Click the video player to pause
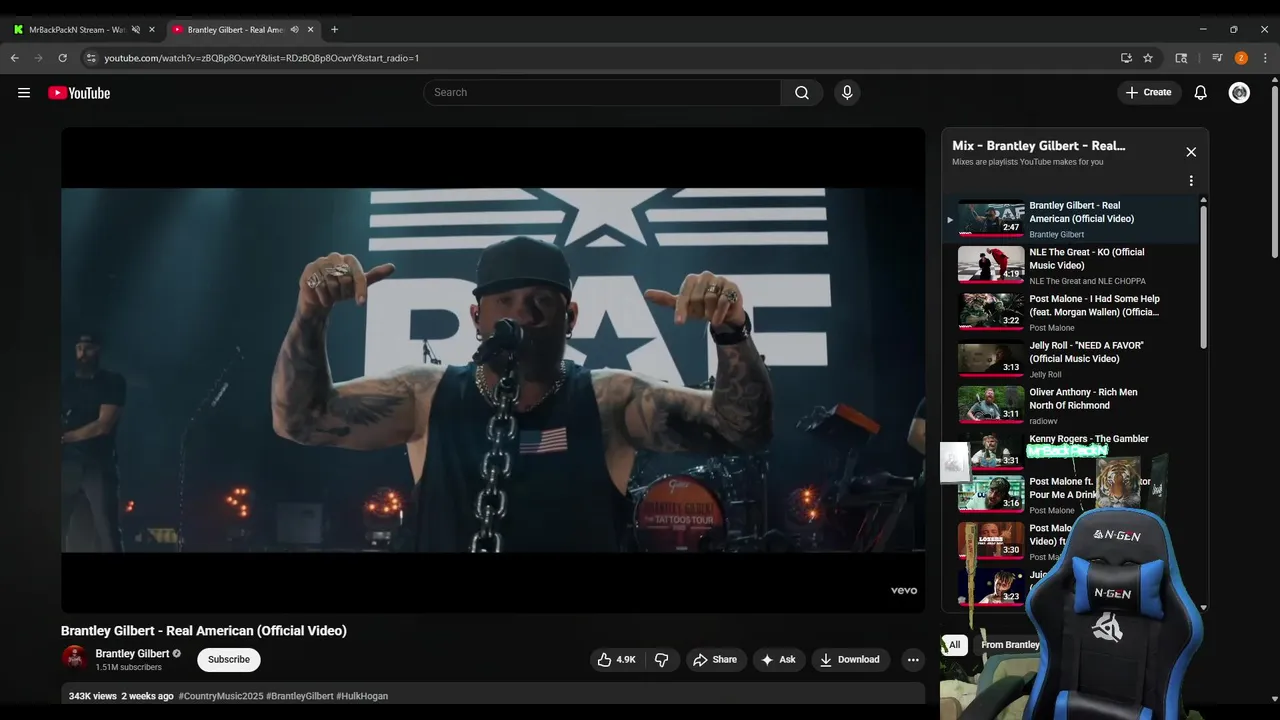 pyautogui.click(x=493, y=370)
